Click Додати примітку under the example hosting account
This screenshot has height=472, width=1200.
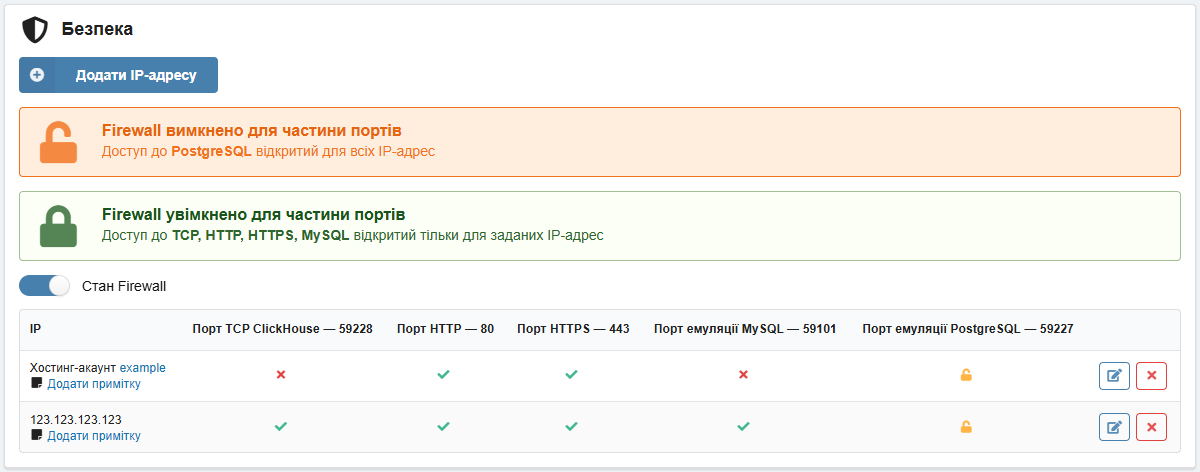[x=93, y=384]
